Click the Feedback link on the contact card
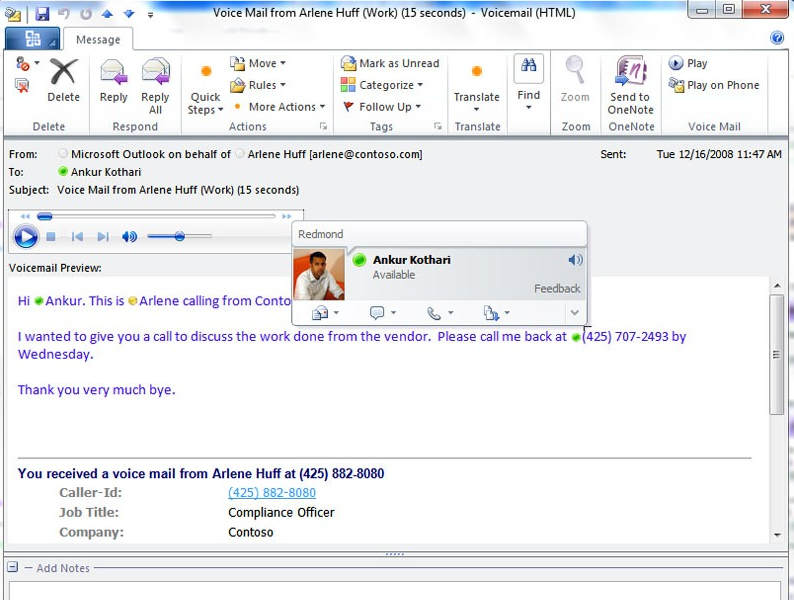 (557, 288)
